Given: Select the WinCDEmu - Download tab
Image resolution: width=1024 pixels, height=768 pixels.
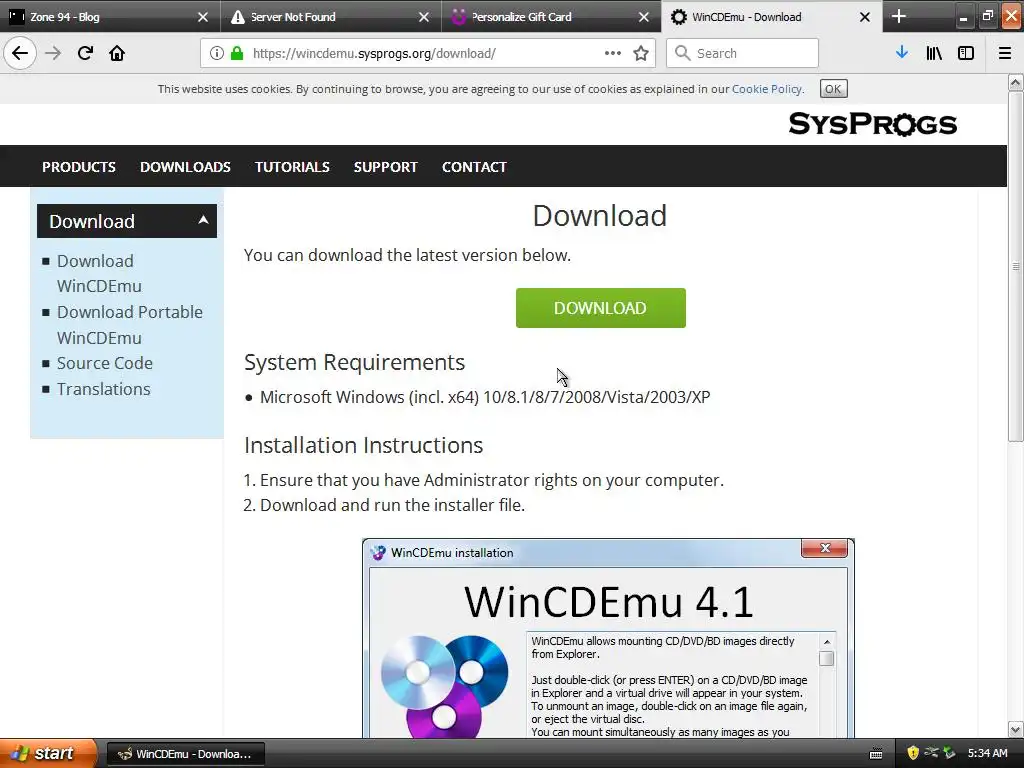Looking at the screenshot, I should tap(772, 17).
